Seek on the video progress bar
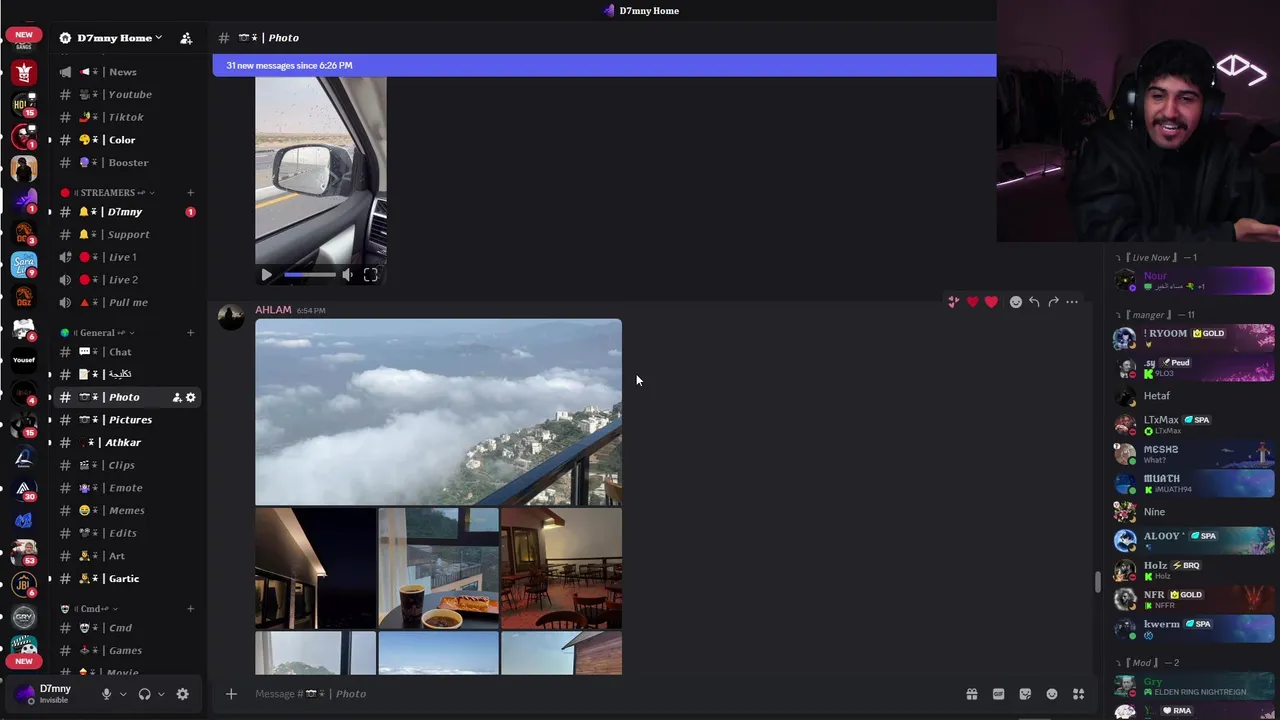Image resolution: width=1280 pixels, height=720 pixels. point(310,275)
